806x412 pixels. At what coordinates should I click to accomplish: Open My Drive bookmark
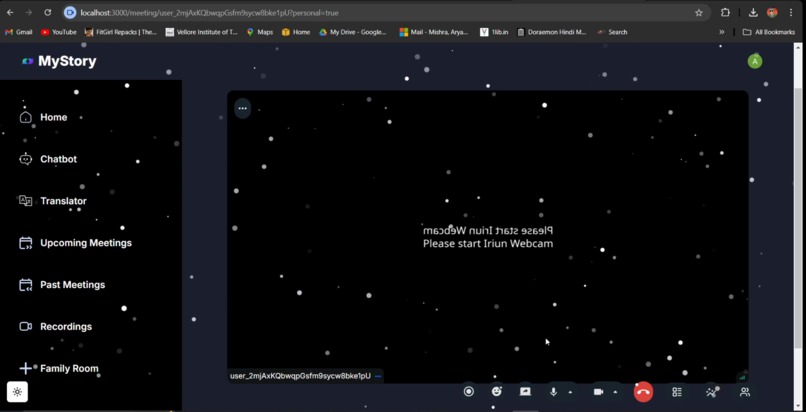353,32
